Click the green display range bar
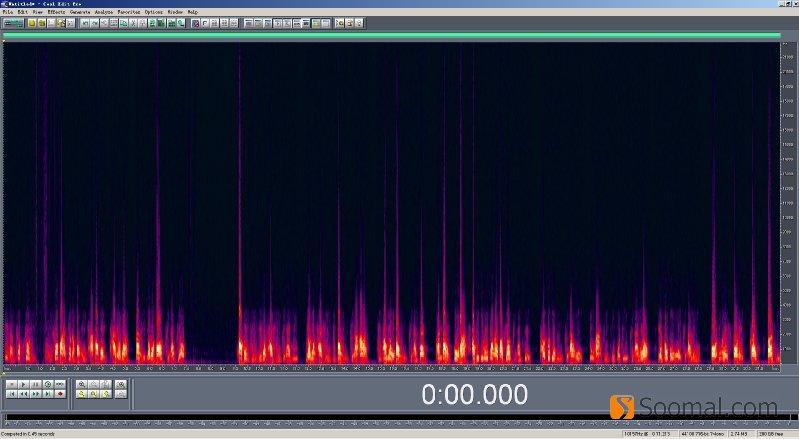799x439 pixels. point(391,35)
